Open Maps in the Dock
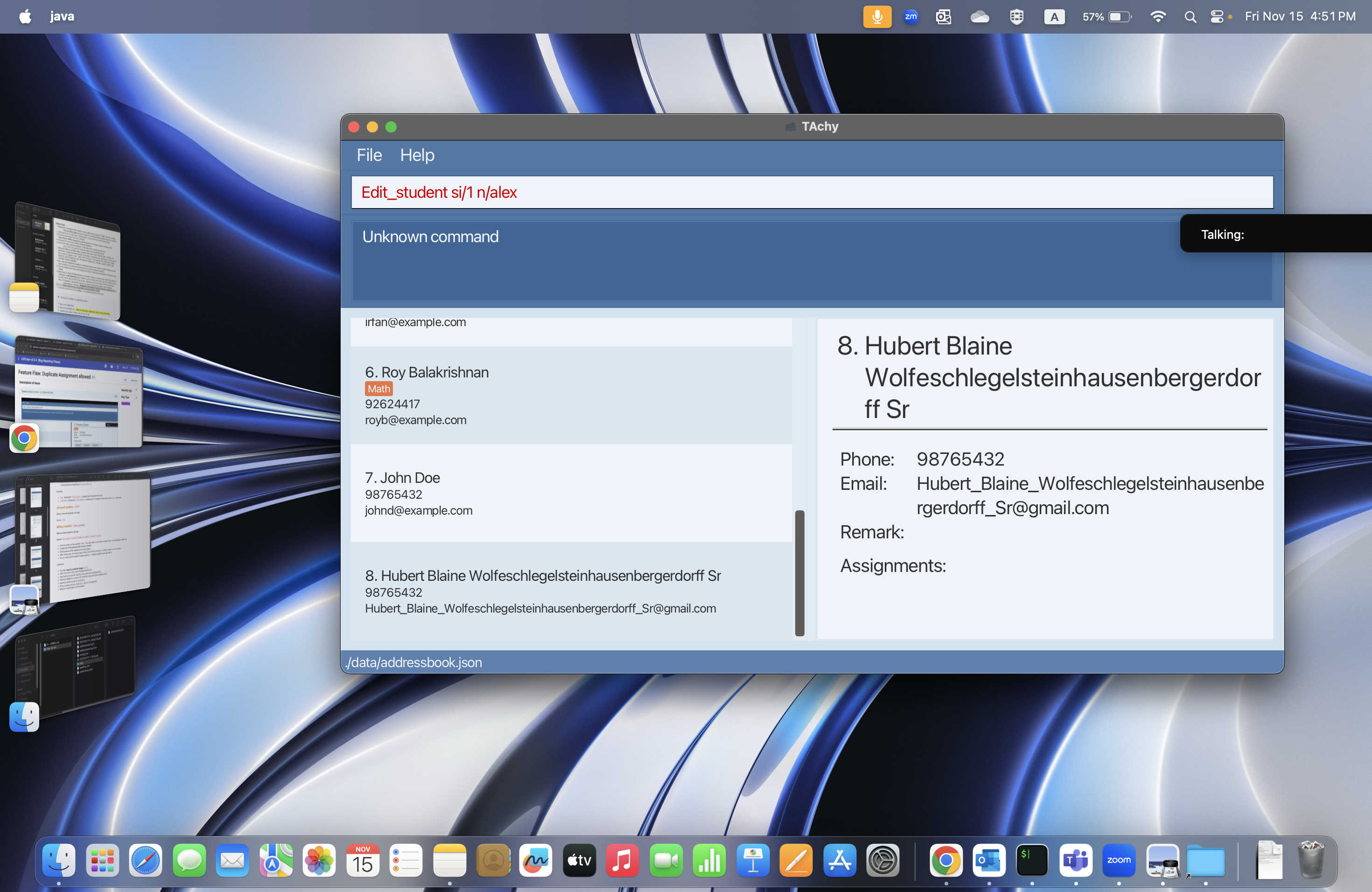Viewport: 1372px width, 892px height. (x=275, y=860)
